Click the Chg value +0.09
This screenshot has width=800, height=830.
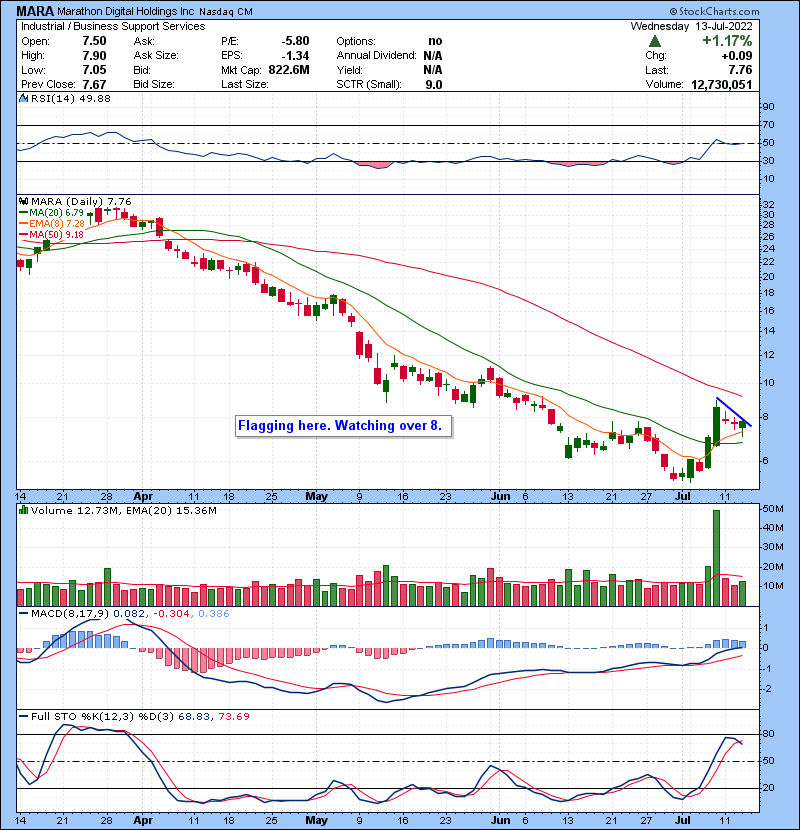click(x=736, y=56)
